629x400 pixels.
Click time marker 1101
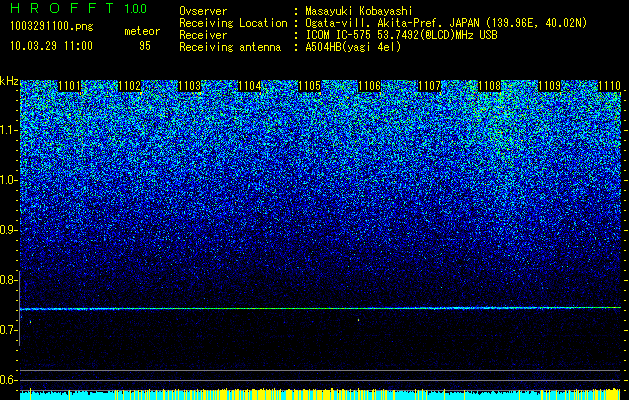coord(69,86)
